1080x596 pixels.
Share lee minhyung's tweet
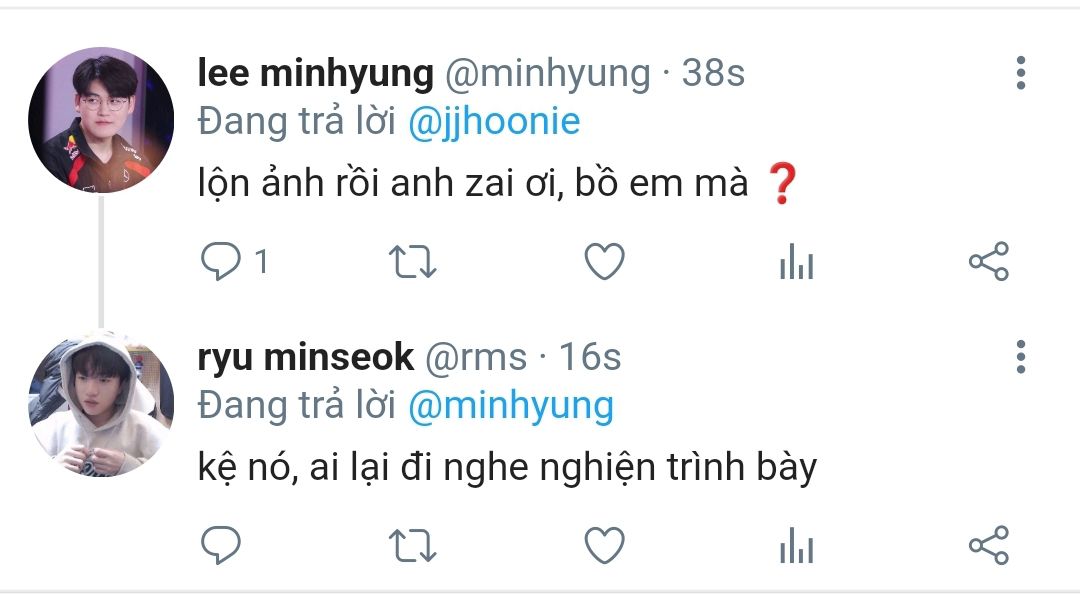tap(989, 262)
